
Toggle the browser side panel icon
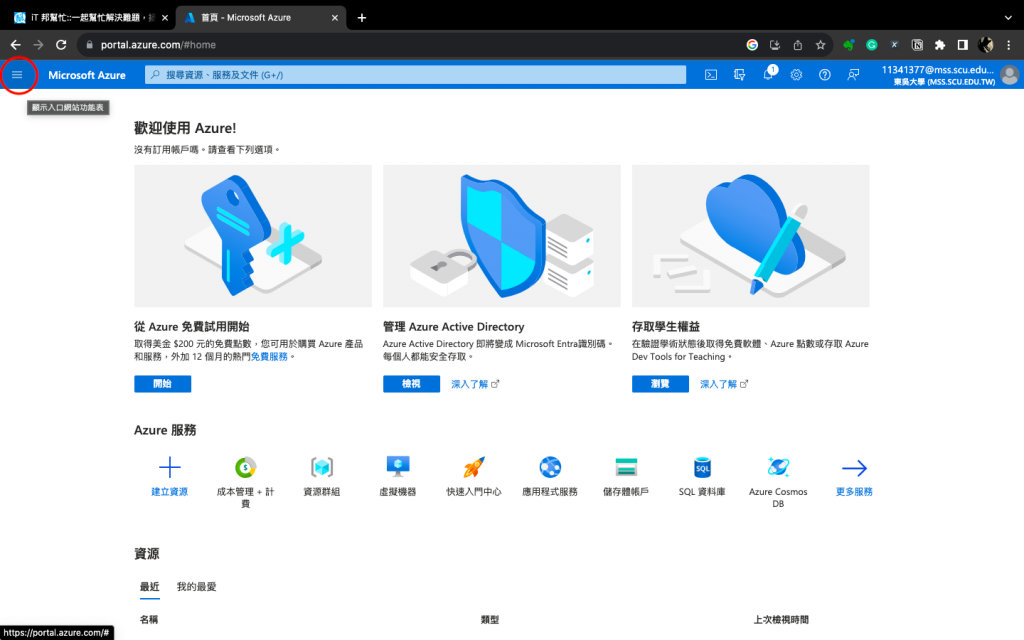pyautogui.click(x=963, y=45)
